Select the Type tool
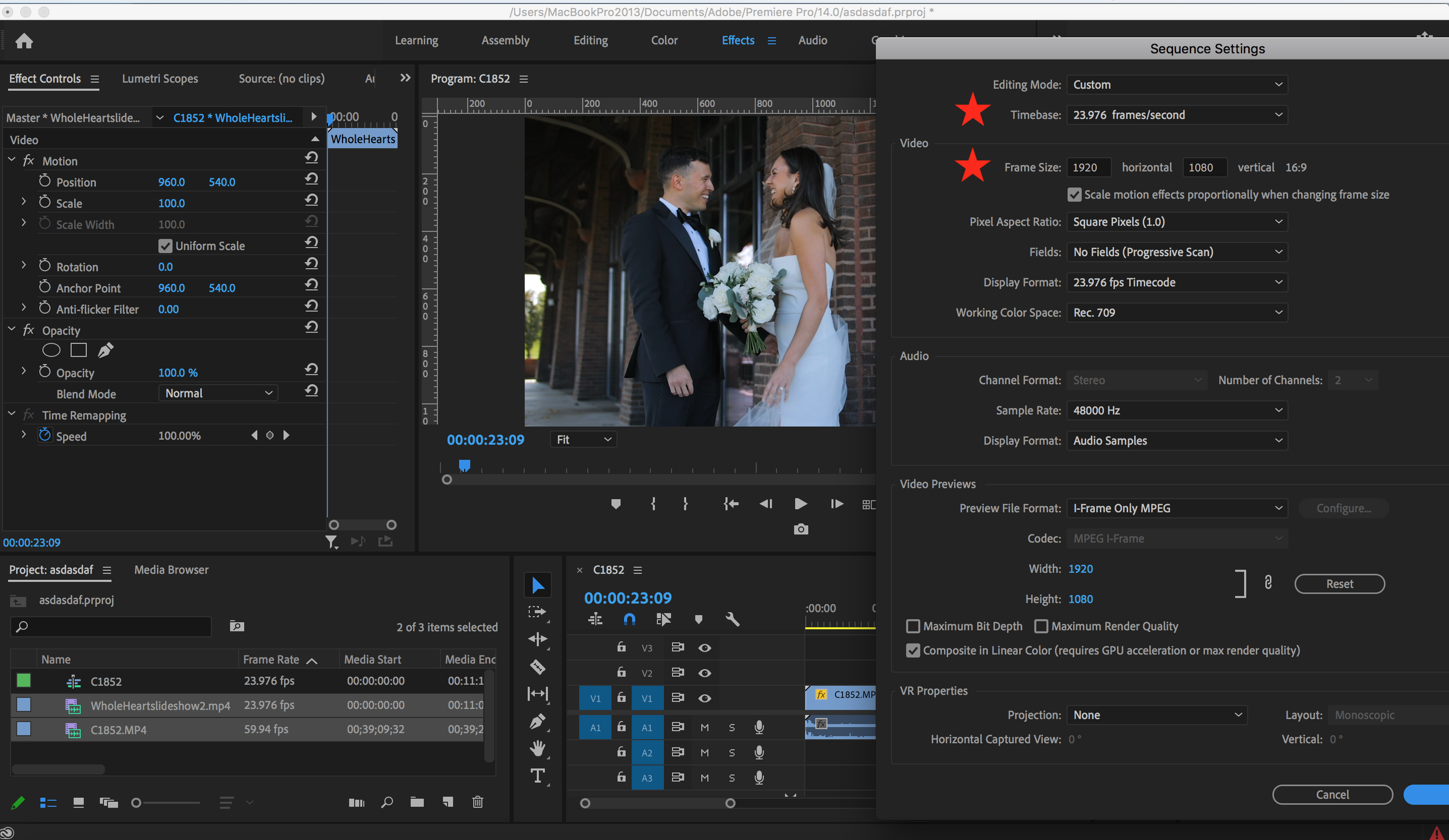This screenshot has height=840, width=1449. (x=538, y=776)
